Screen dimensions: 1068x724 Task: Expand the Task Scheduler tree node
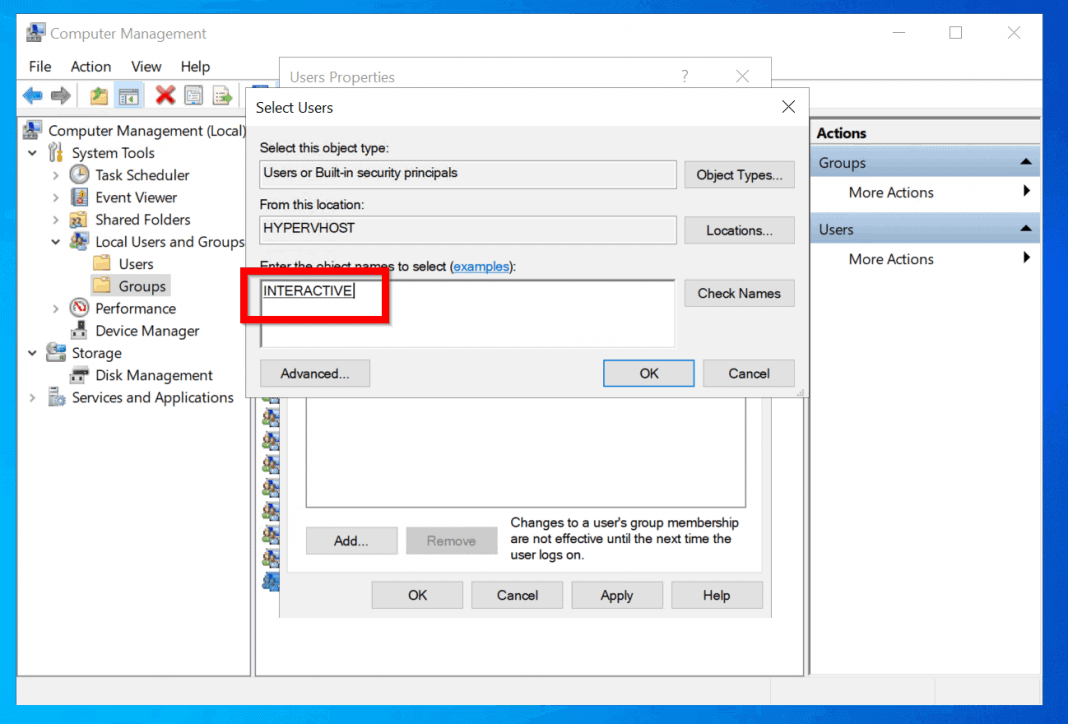(58, 174)
